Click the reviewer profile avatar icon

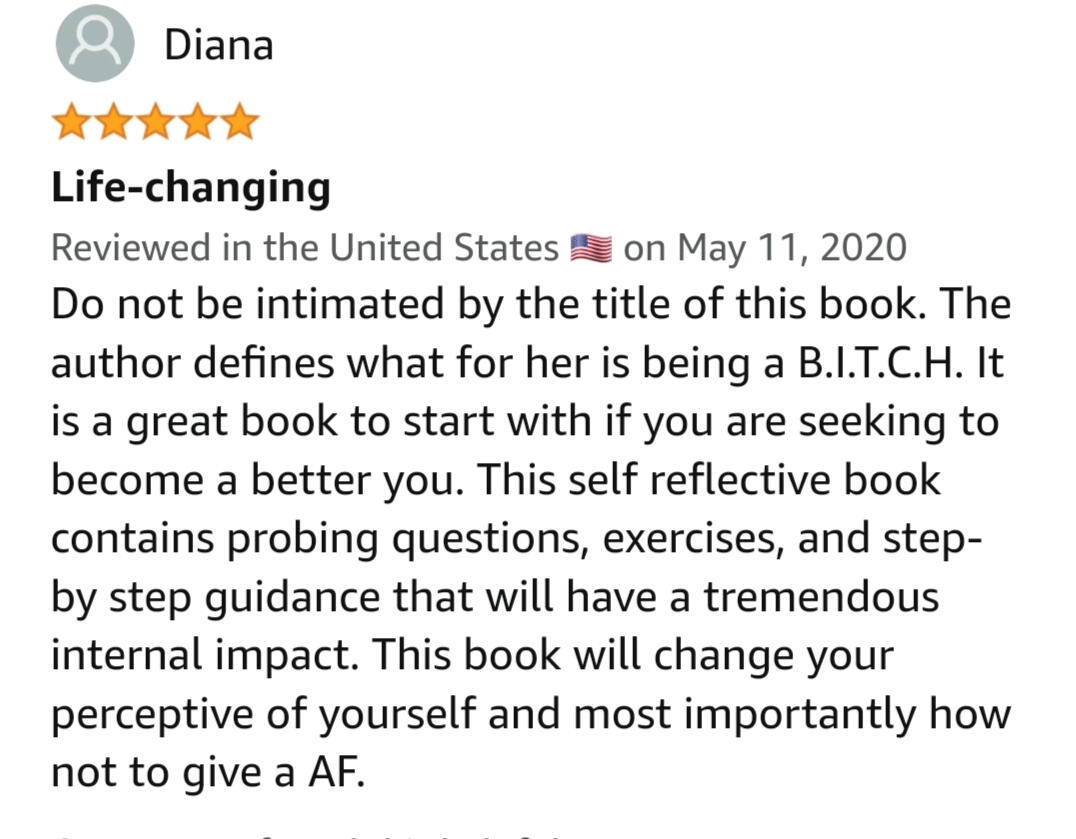pyautogui.click(x=95, y=44)
